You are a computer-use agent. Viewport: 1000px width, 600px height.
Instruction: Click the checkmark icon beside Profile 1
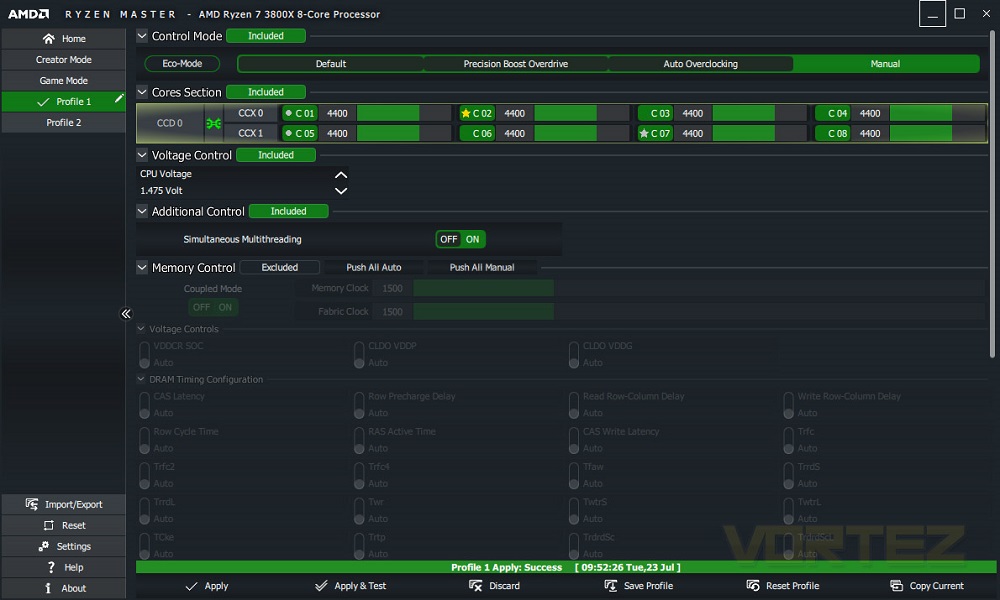point(43,102)
